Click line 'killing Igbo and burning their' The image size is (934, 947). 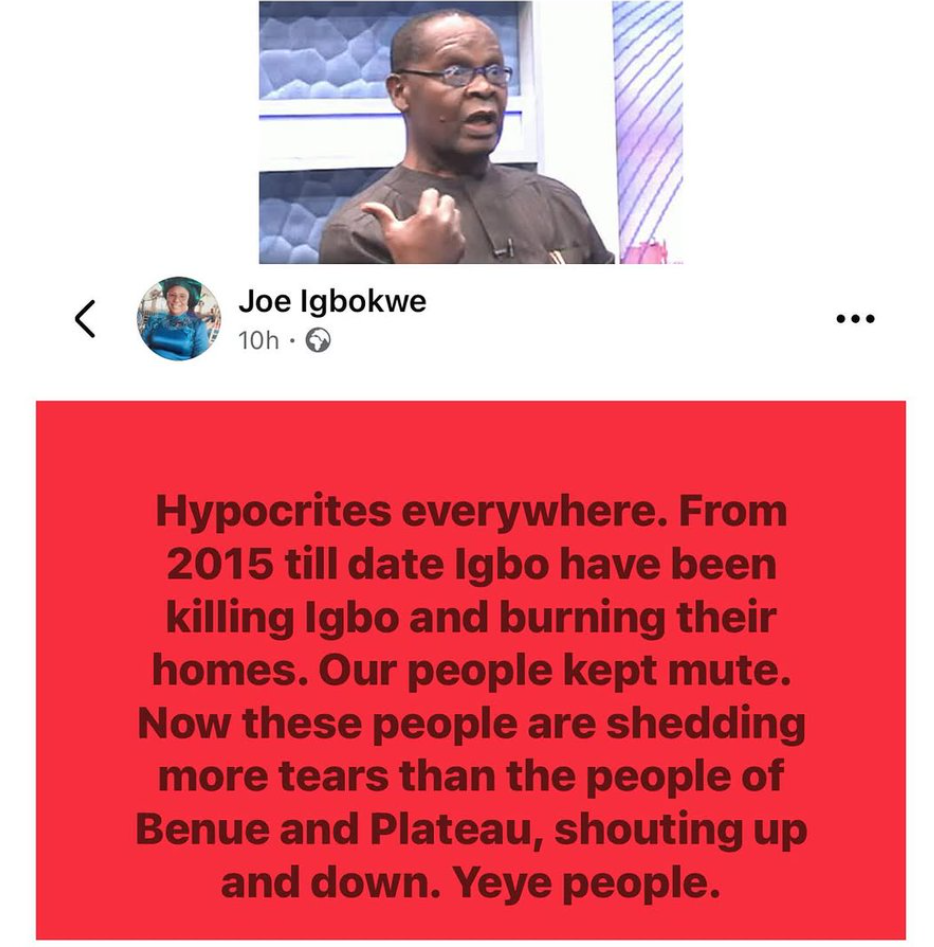[471, 618]
